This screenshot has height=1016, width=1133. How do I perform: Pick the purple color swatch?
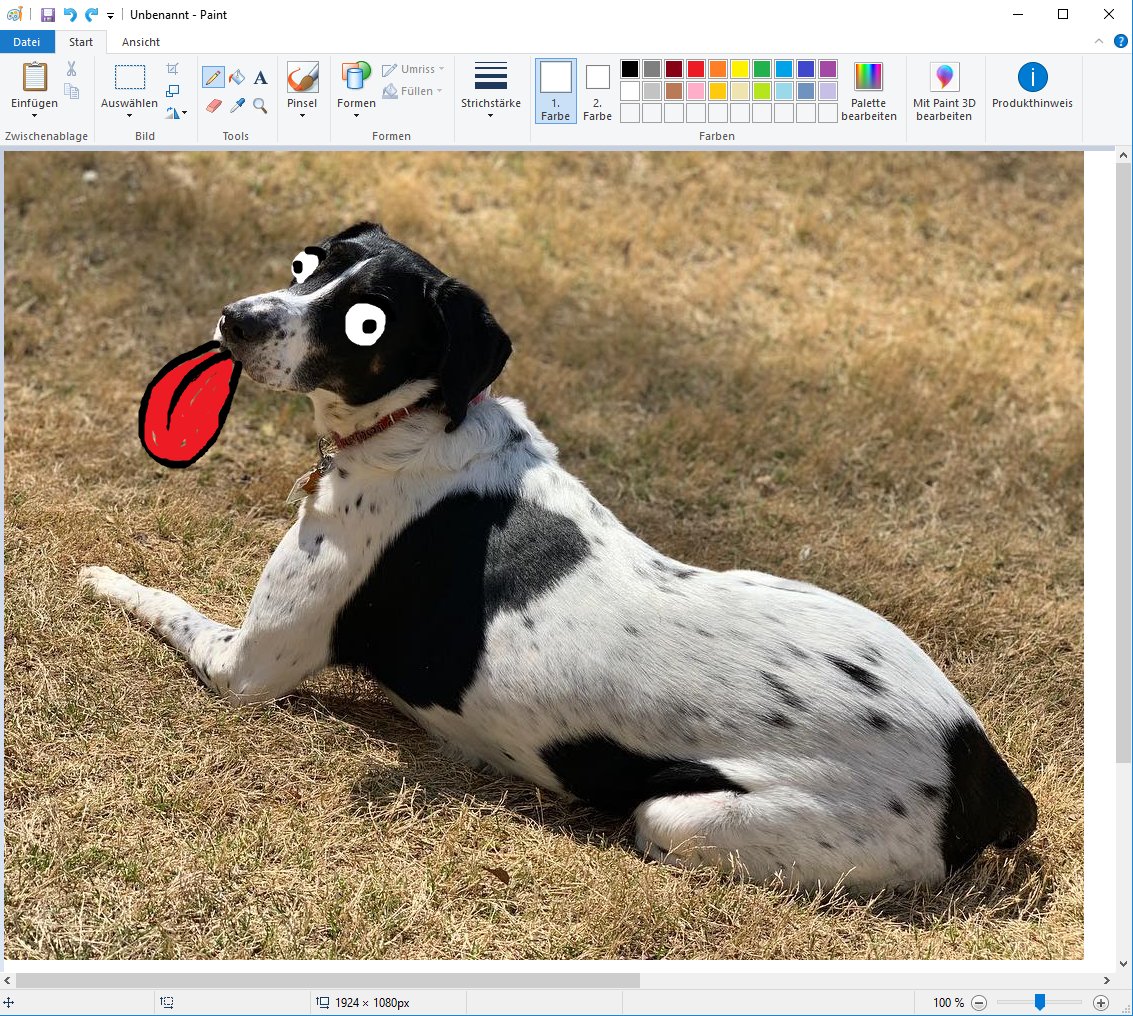pyautogui.click(x=828, y=69)
